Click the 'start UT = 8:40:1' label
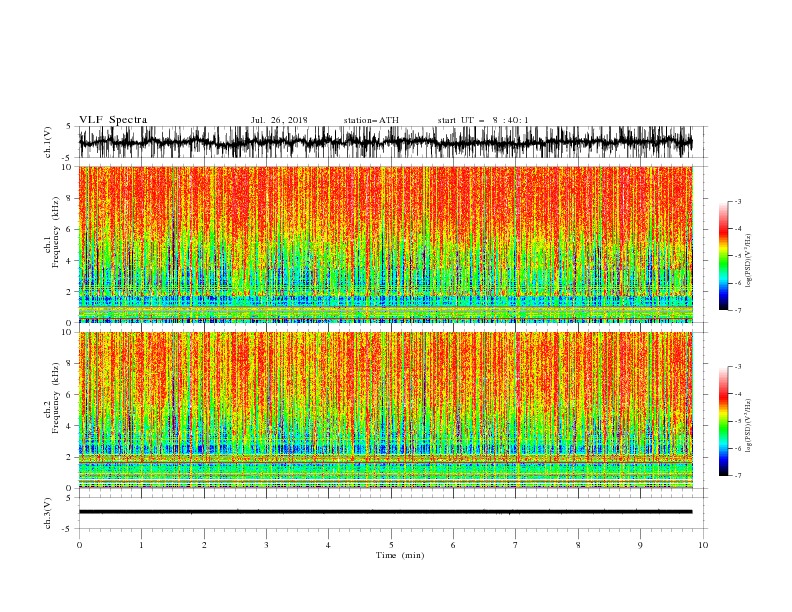The width and height of the screenshot is (792, 612). [483, 120]
